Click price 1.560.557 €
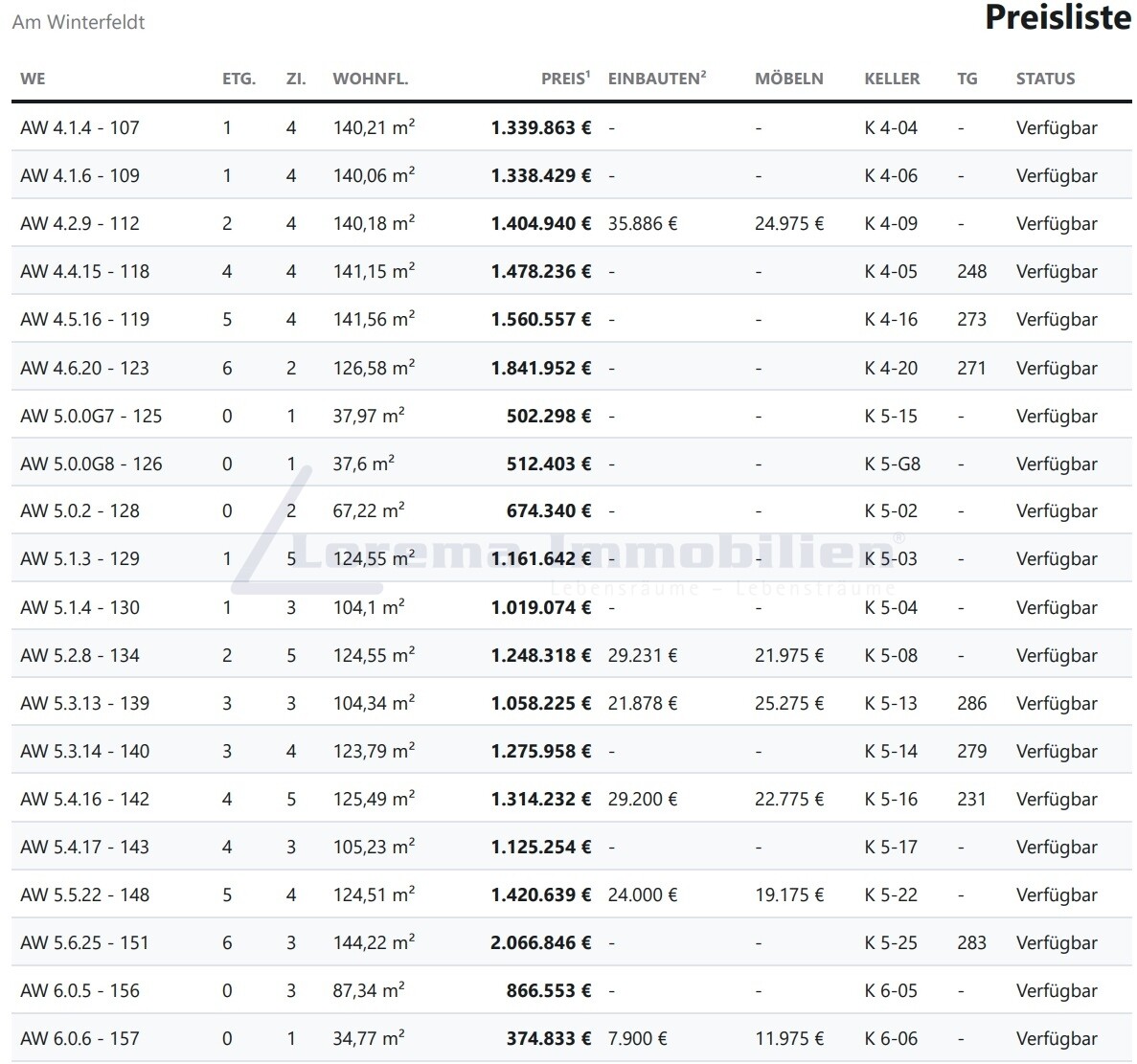Viewport: 1137px width, 1064px height. point(541,319)
